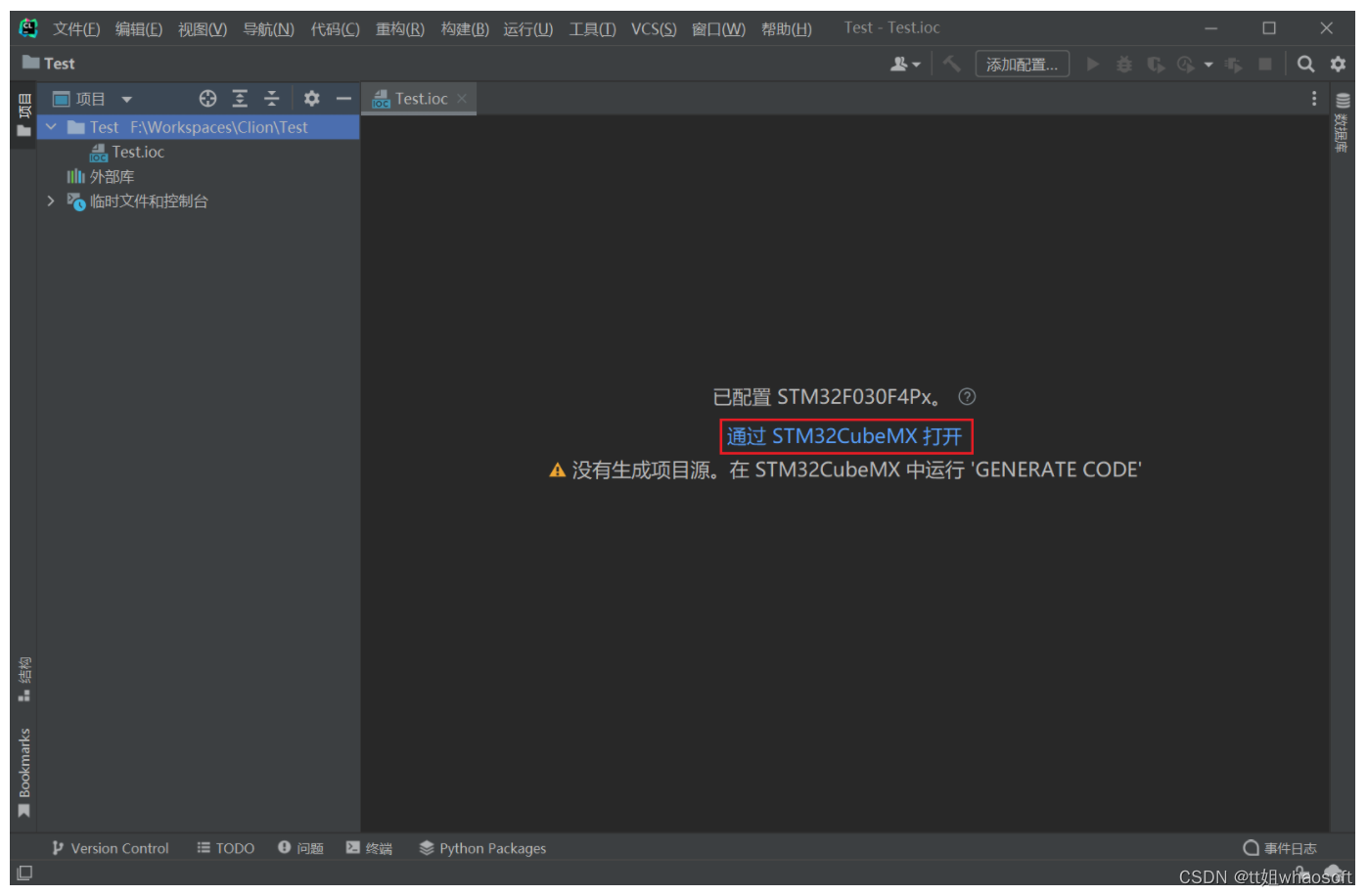
Task: Click the Stop square icon
Action: 1265,65
